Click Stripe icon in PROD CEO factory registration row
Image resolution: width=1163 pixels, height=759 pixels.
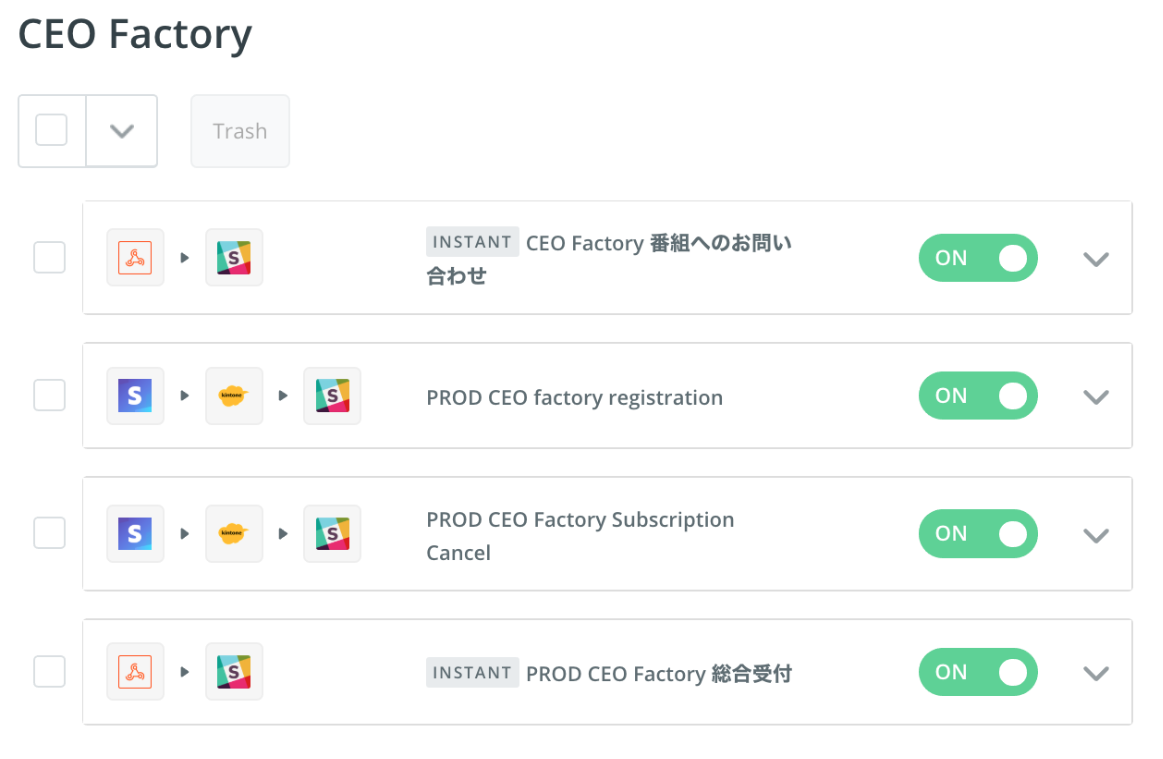pyautogui.click(x=135, y=395)
